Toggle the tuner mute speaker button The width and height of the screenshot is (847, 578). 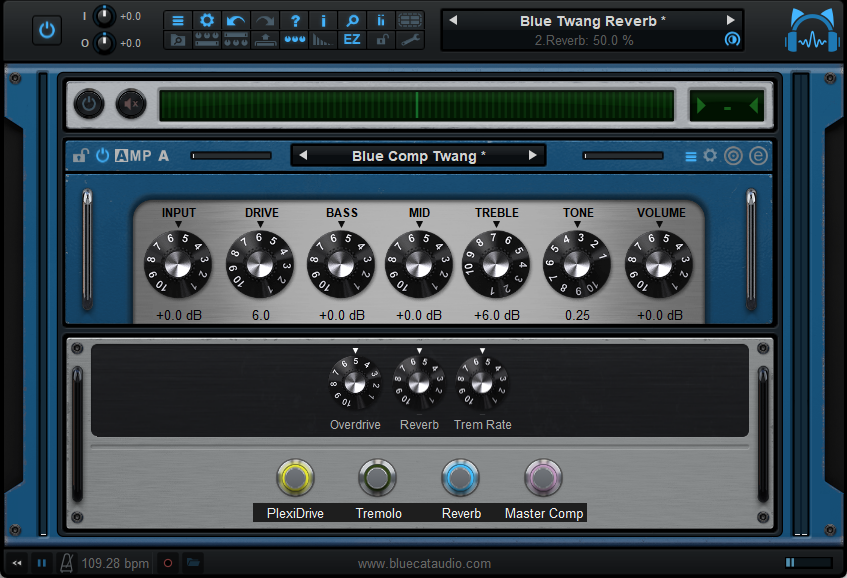131,104
